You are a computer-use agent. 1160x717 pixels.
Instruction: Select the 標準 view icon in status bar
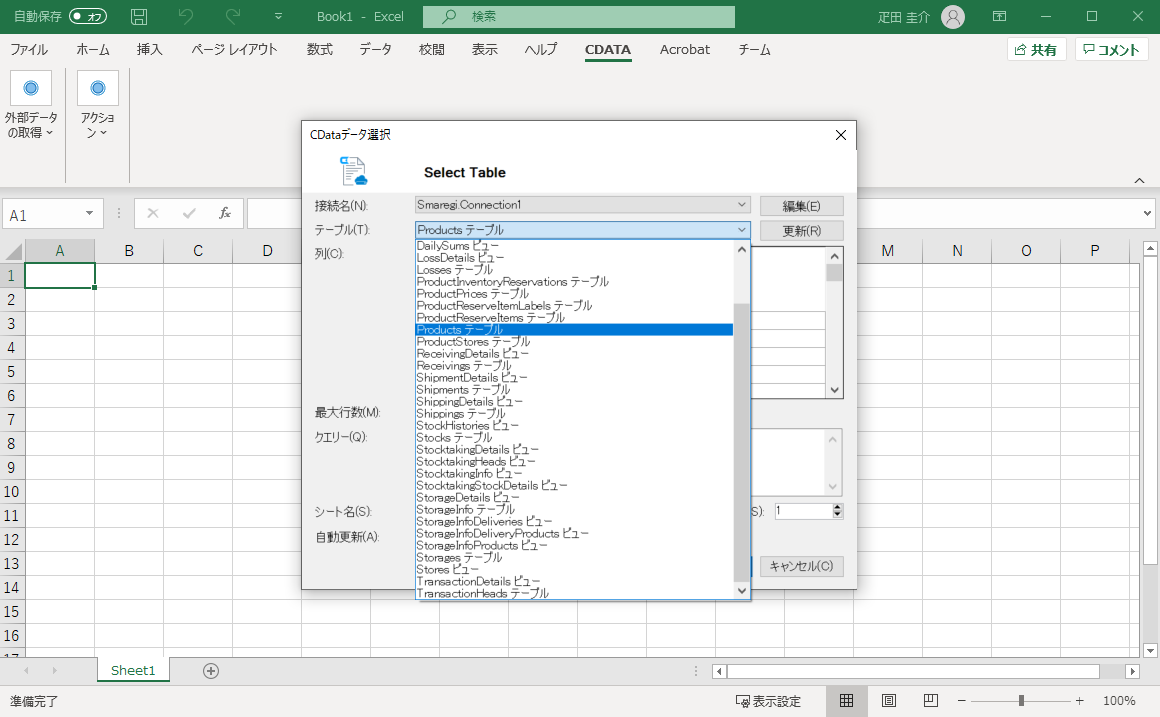[x=846, y=700]
